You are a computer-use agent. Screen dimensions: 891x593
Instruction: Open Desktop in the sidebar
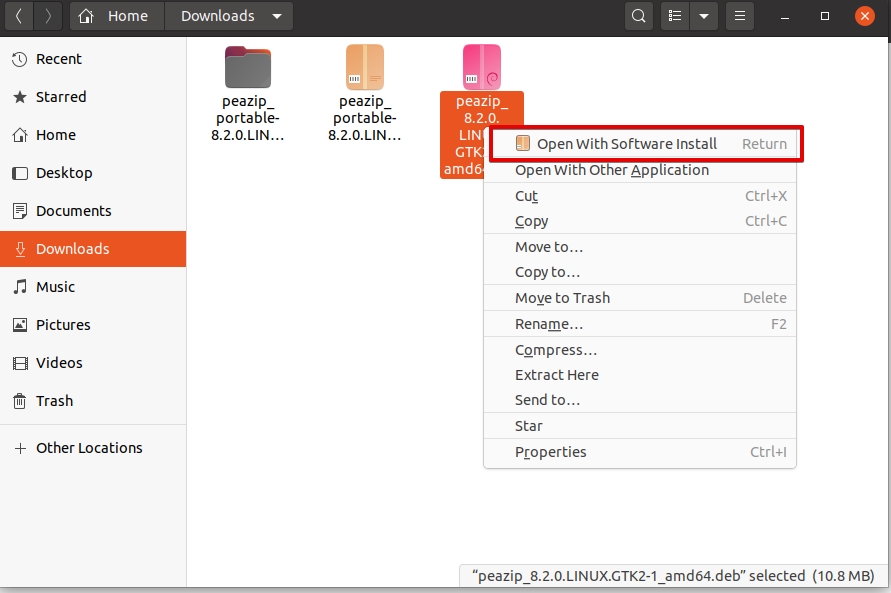[93, 173]
